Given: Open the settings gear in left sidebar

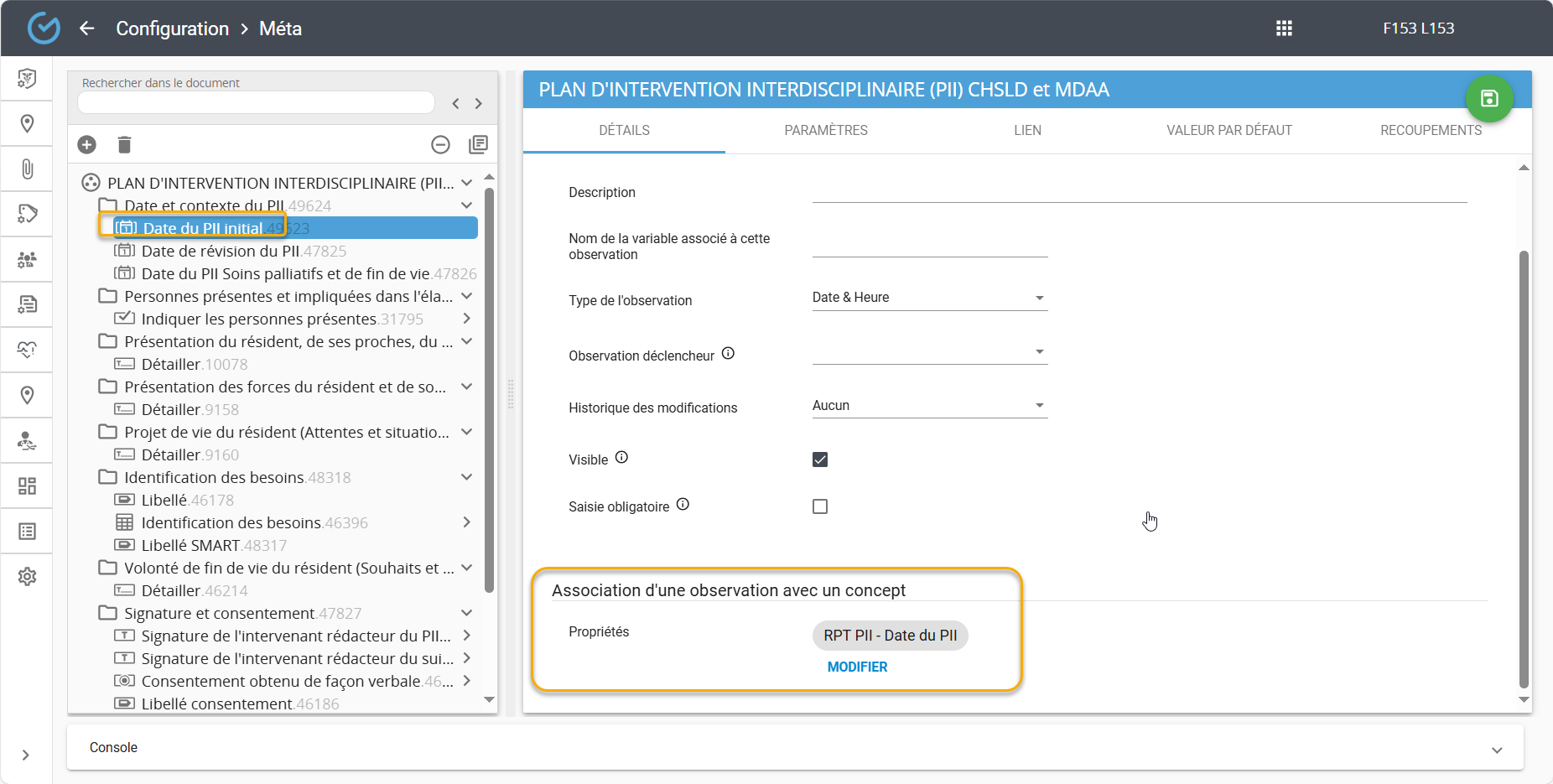Looking at the screenshot, I should 27,577.
